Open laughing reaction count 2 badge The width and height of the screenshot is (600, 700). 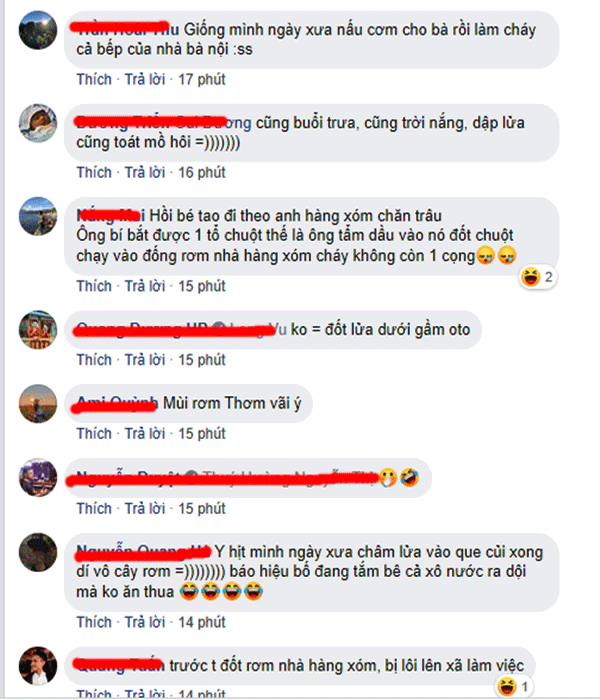click(538, 277)
